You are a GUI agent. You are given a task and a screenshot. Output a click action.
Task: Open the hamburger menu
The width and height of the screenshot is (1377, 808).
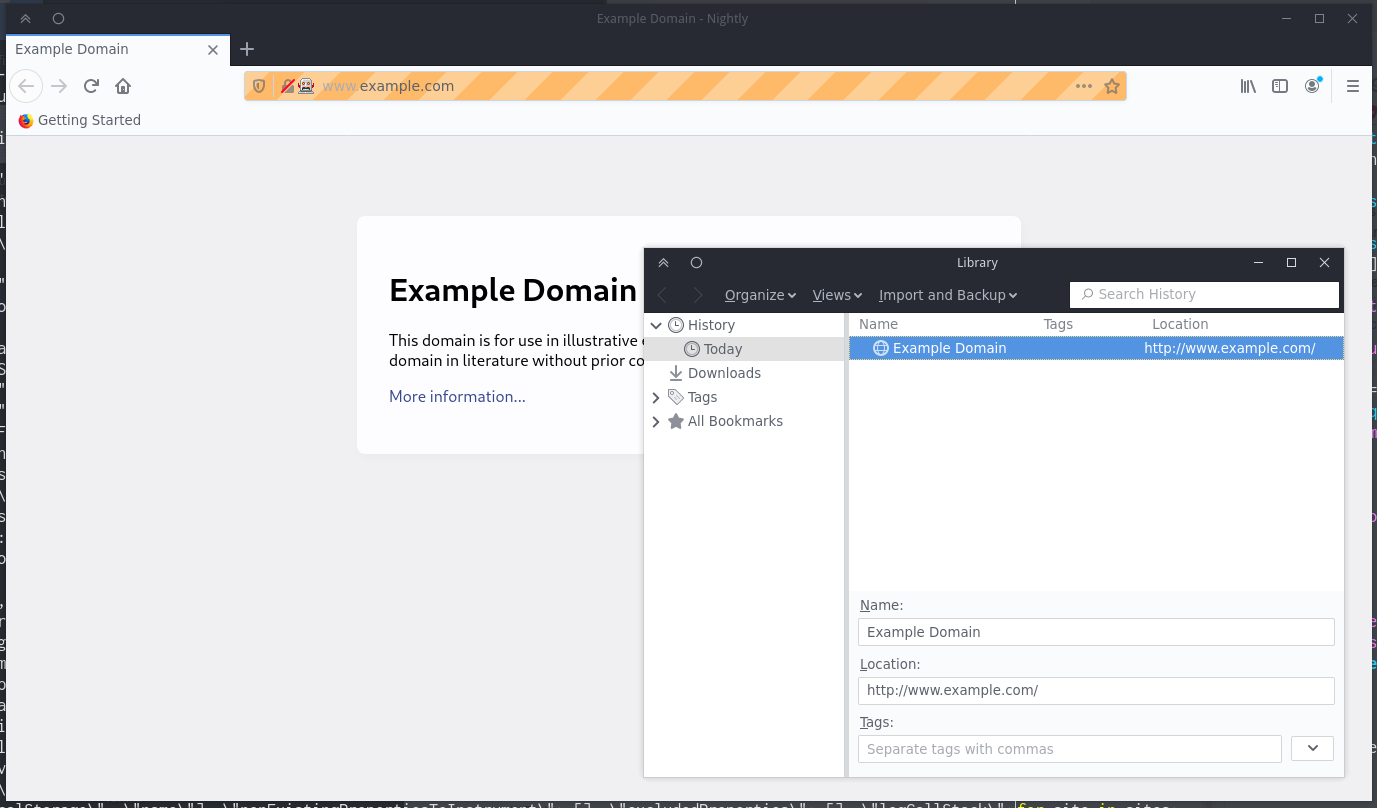[x=1352, y=86]
